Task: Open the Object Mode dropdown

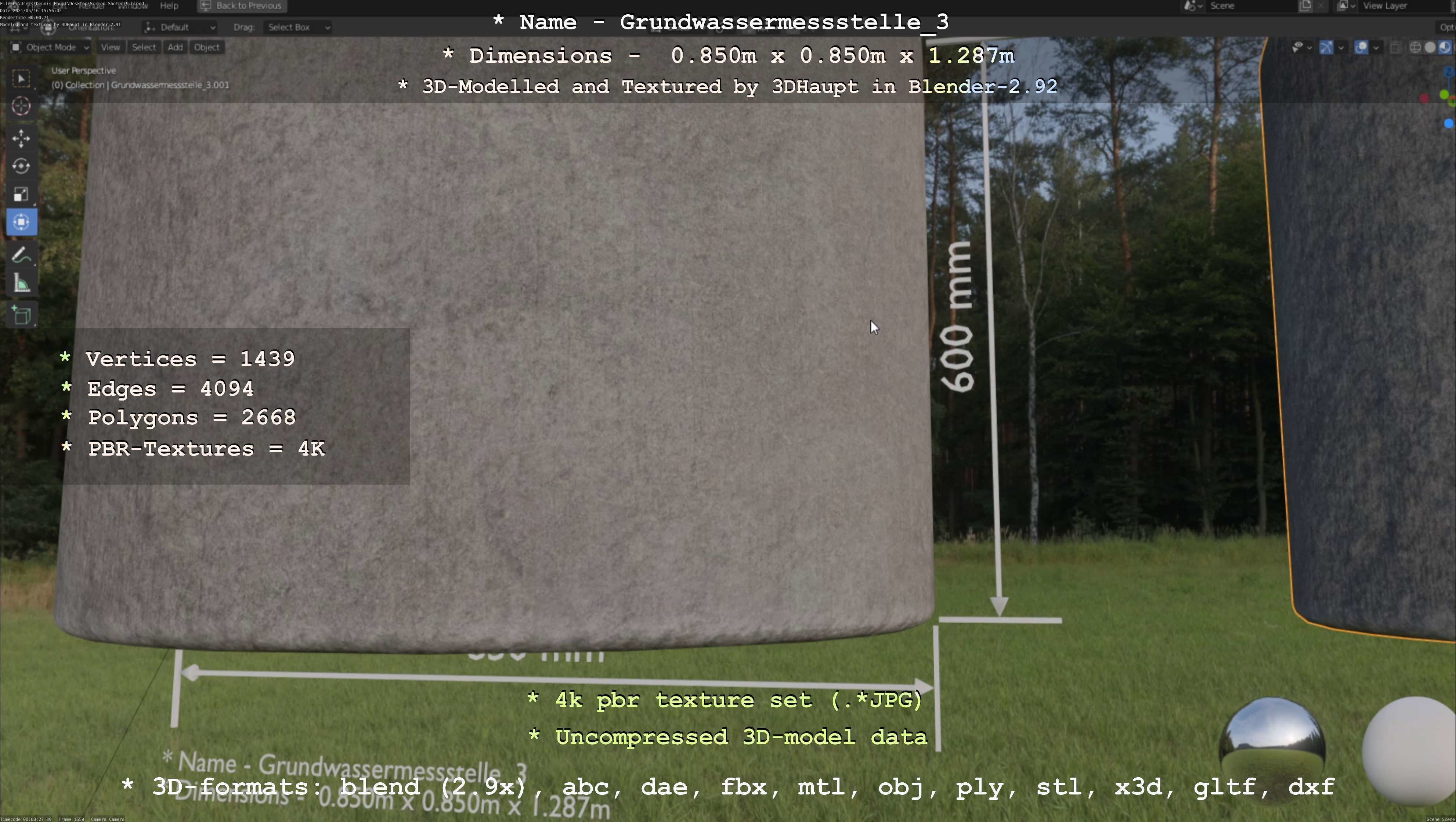Action: tap(50, 47)
